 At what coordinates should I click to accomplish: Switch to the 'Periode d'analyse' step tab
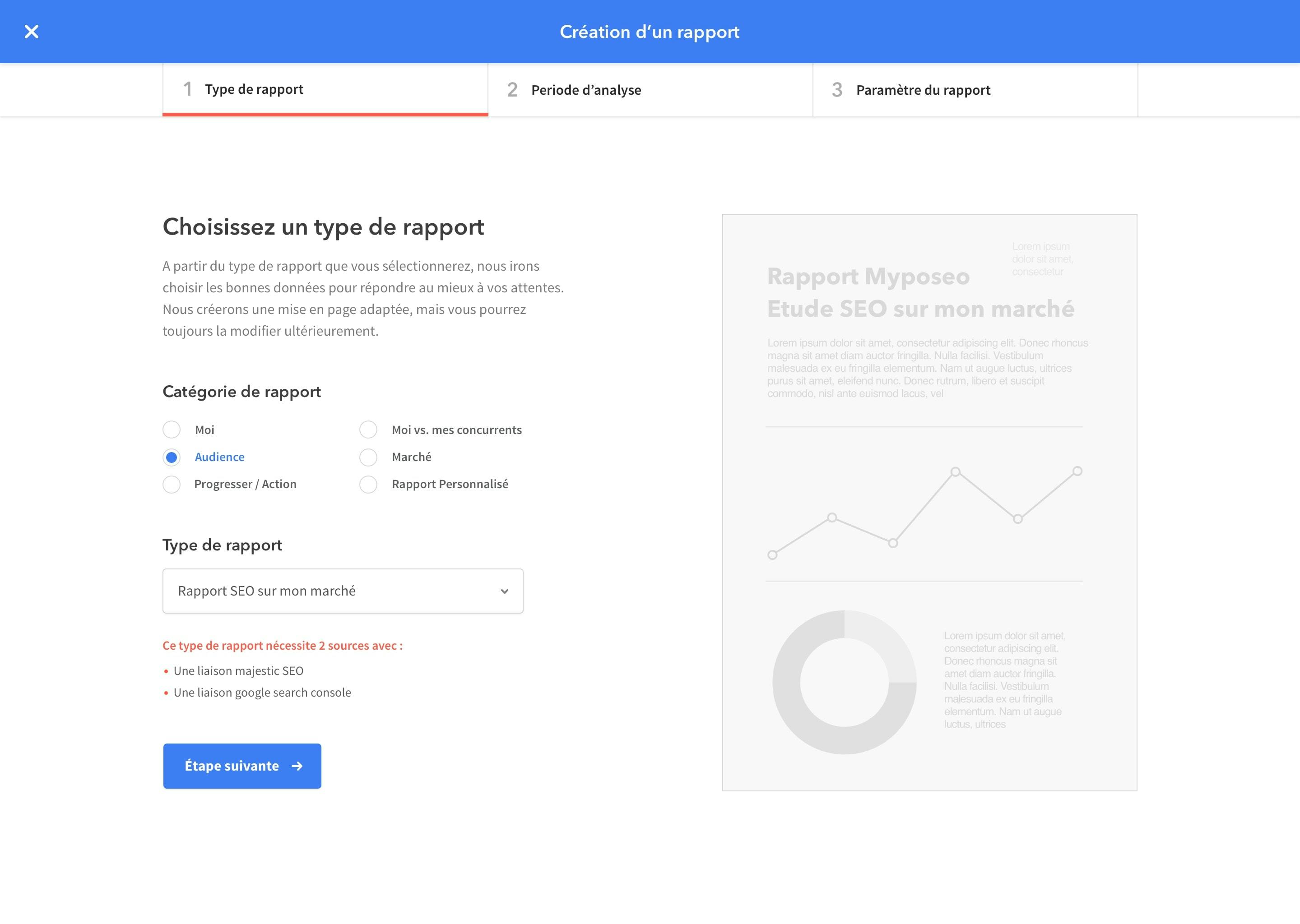650,90
